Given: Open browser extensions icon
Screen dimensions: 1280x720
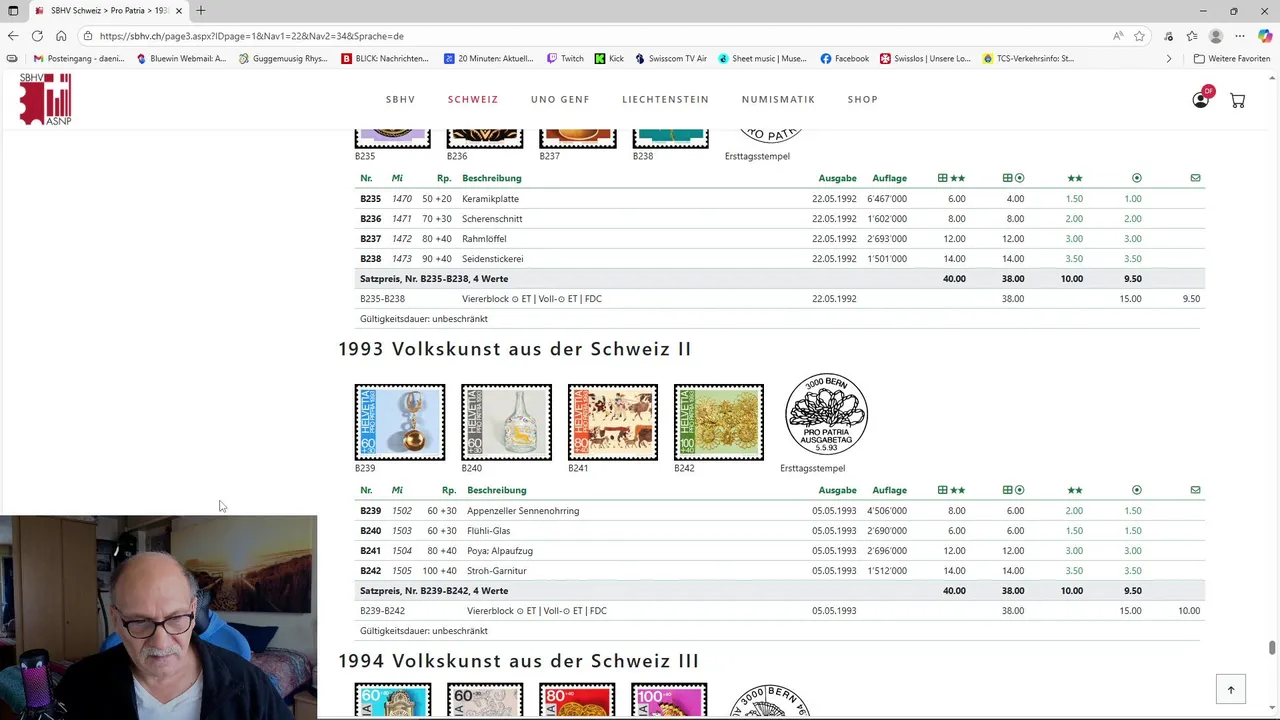Looking at the screenshot, I should 1170,36.
